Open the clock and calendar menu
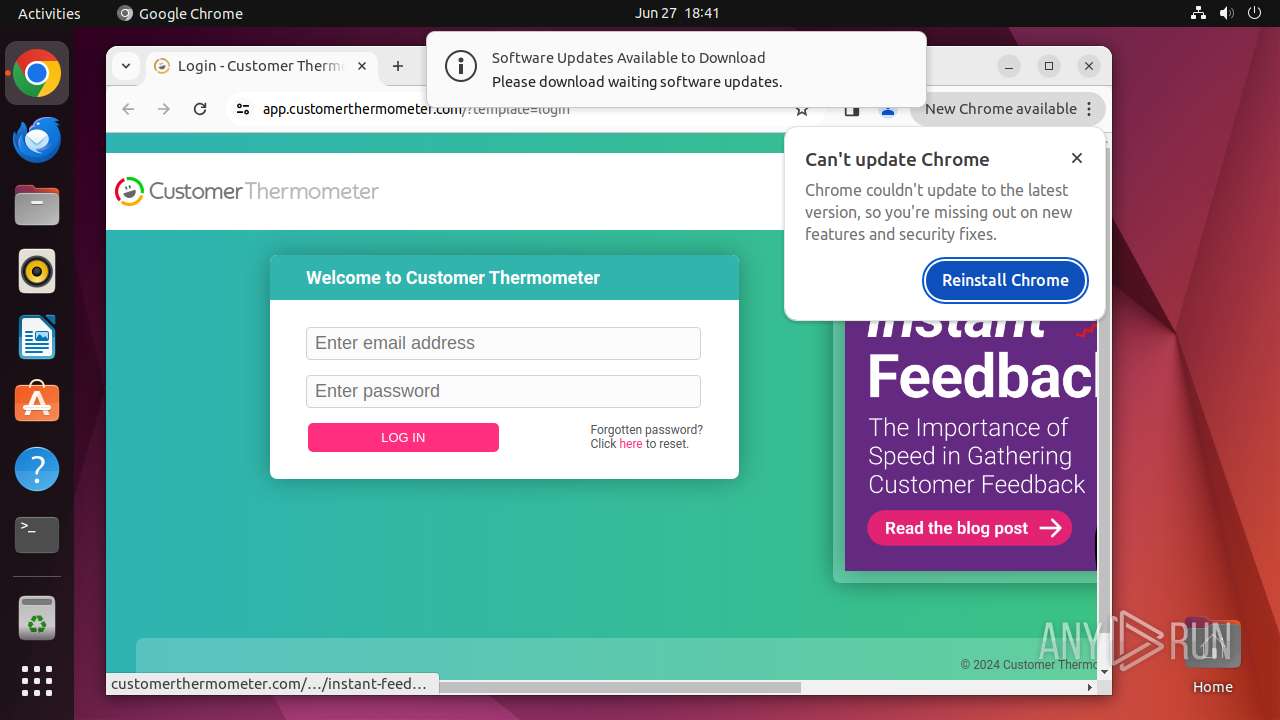 coord(677,13)
